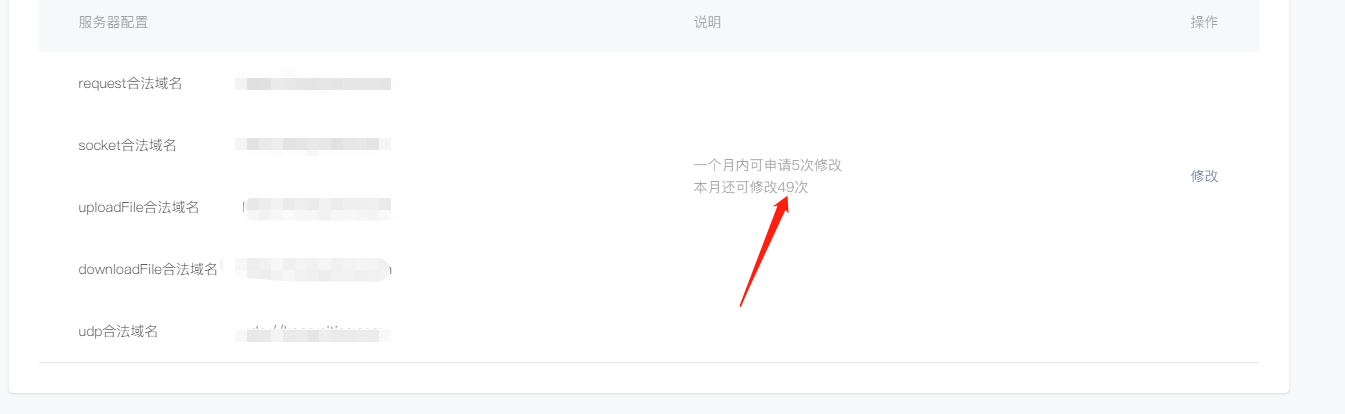Image resolution: width=1345 pixels, height=414 pixels.
Task: Click the 说明 column header
Action: pyautogui.click(x=707, y=23)
